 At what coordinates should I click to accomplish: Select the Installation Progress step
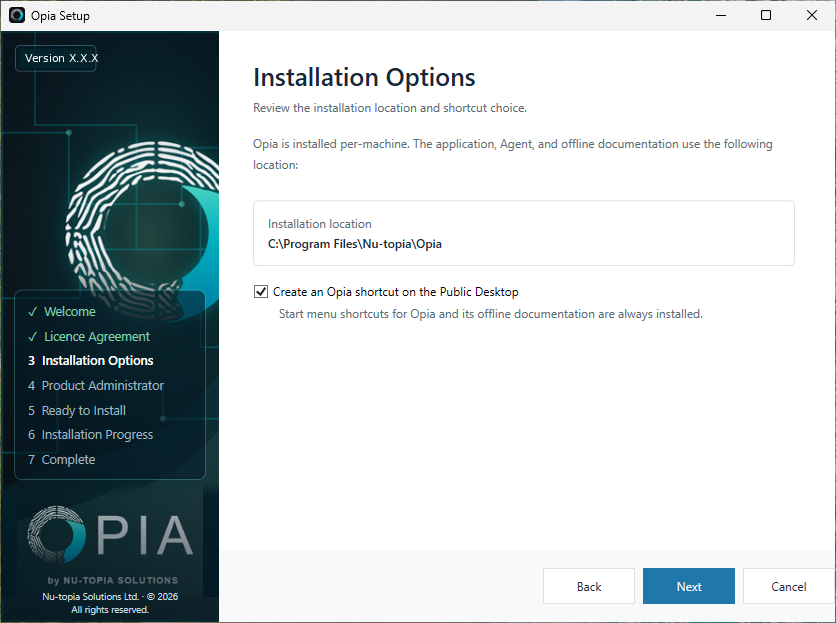pyautogui.click(x=91, y=435)
